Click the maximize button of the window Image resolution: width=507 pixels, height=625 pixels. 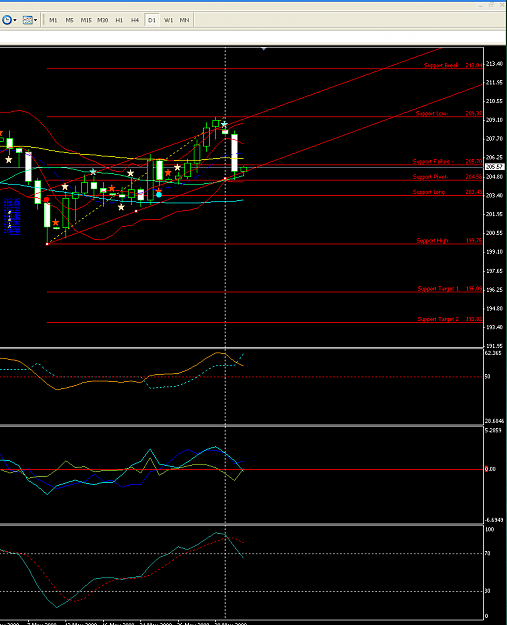click(x=491, y=5)
